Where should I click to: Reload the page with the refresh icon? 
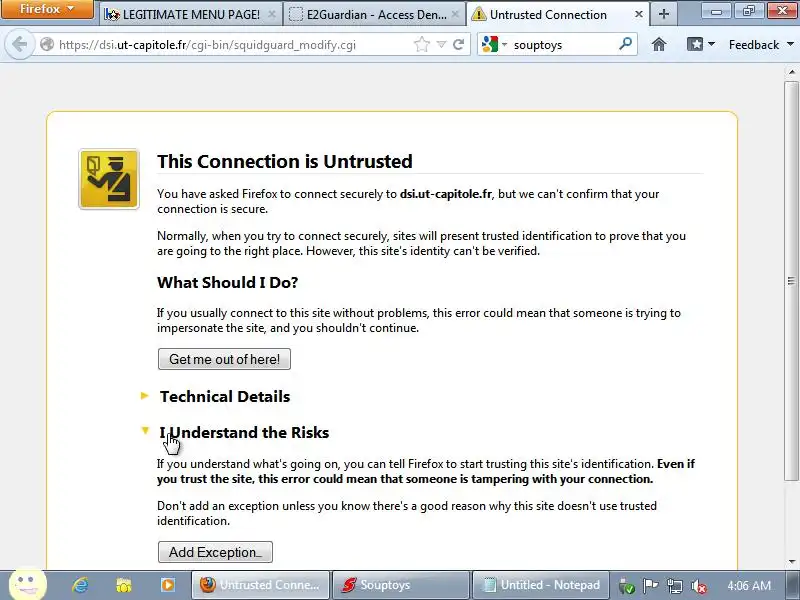click(x=458, y=44)
